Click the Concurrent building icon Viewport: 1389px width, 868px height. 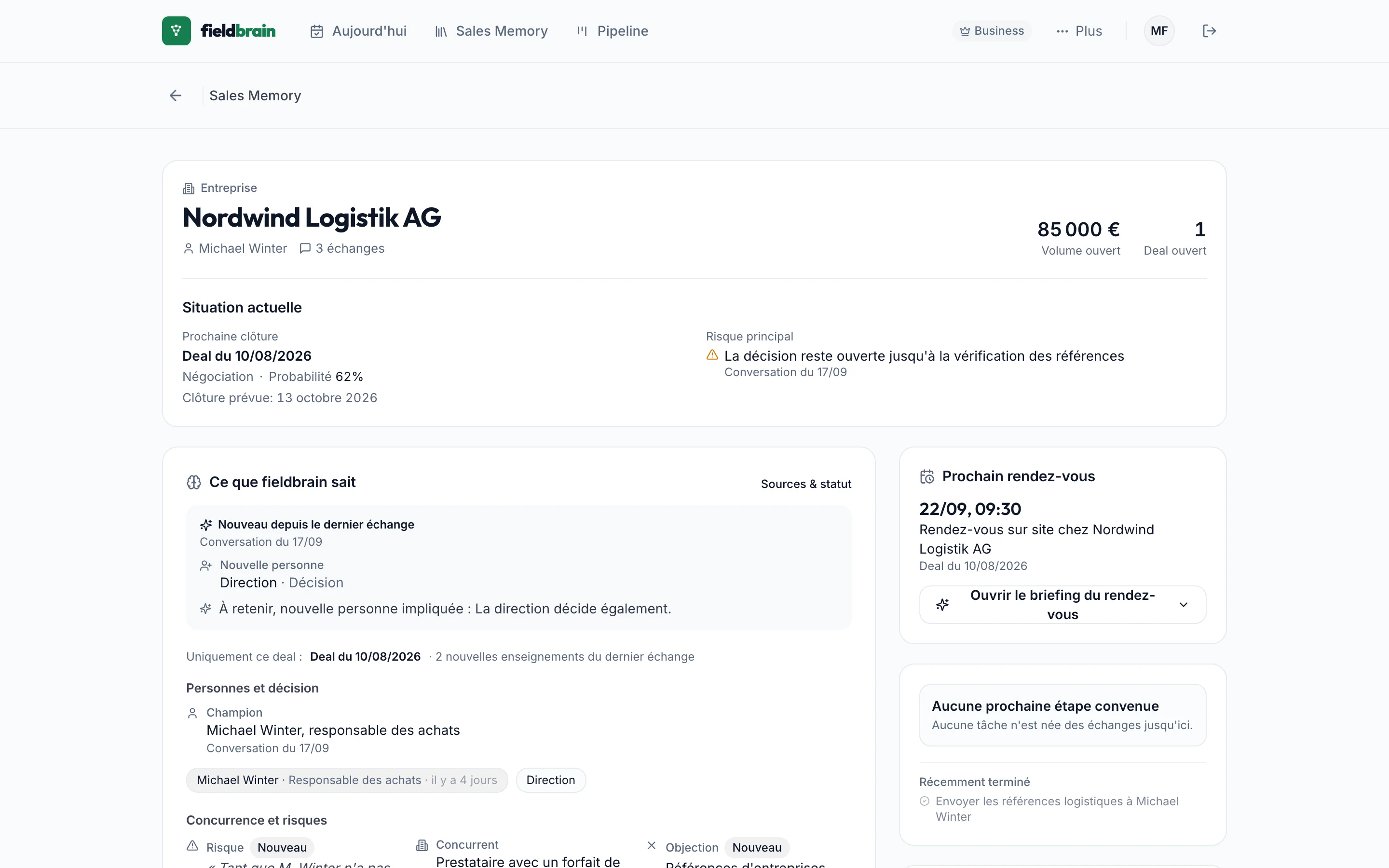pos(422,845)
